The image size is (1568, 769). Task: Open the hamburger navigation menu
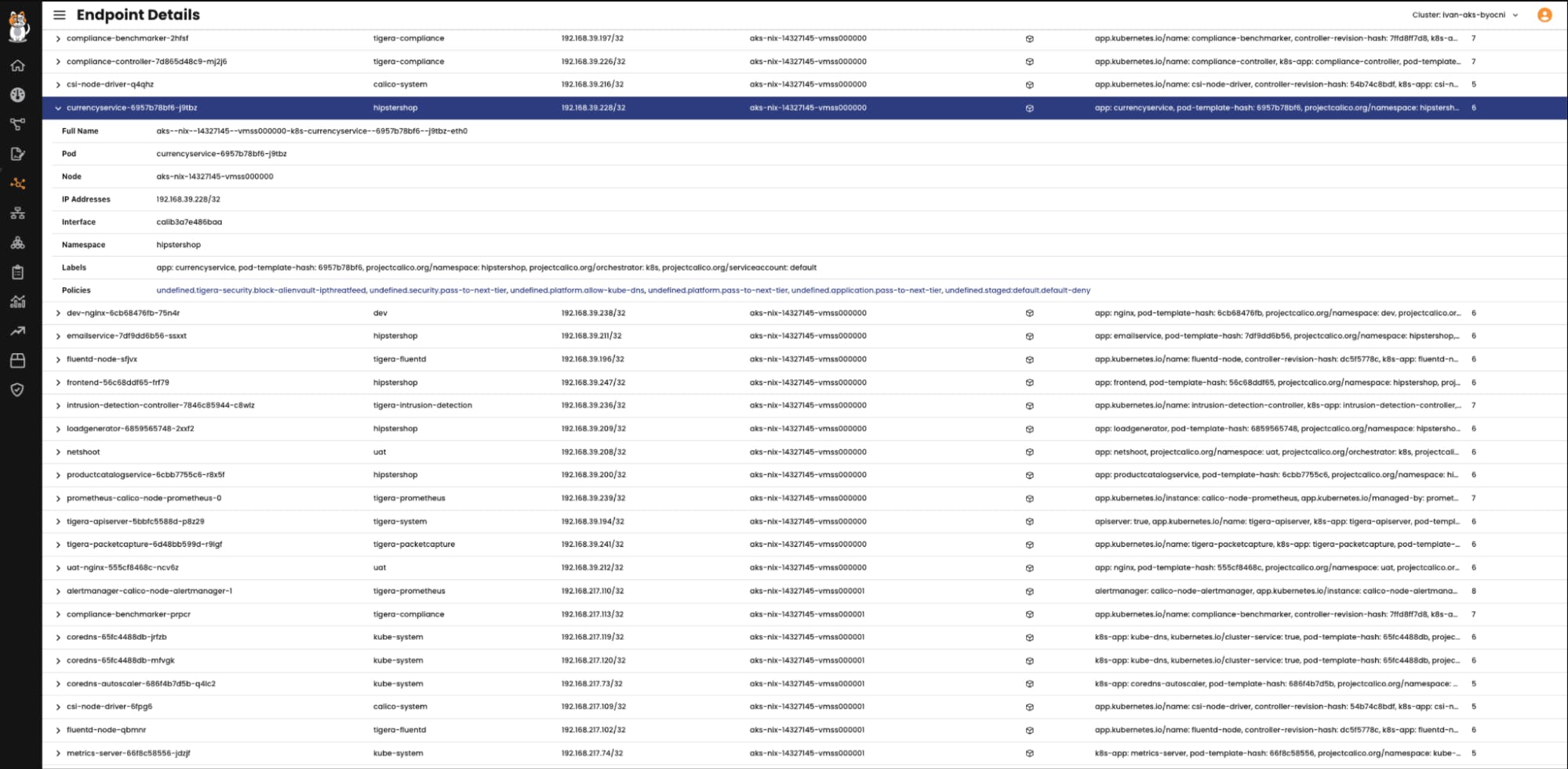coord(58,14)
